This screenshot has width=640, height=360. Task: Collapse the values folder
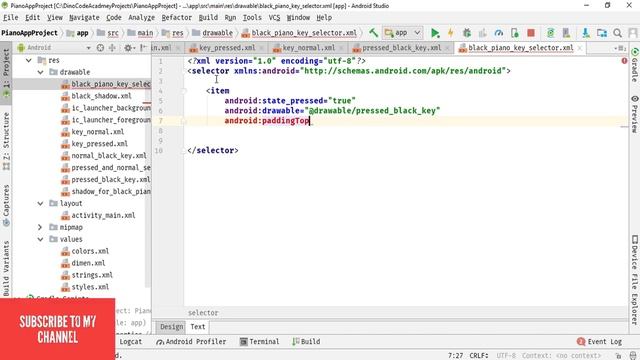tap(40, 239)
